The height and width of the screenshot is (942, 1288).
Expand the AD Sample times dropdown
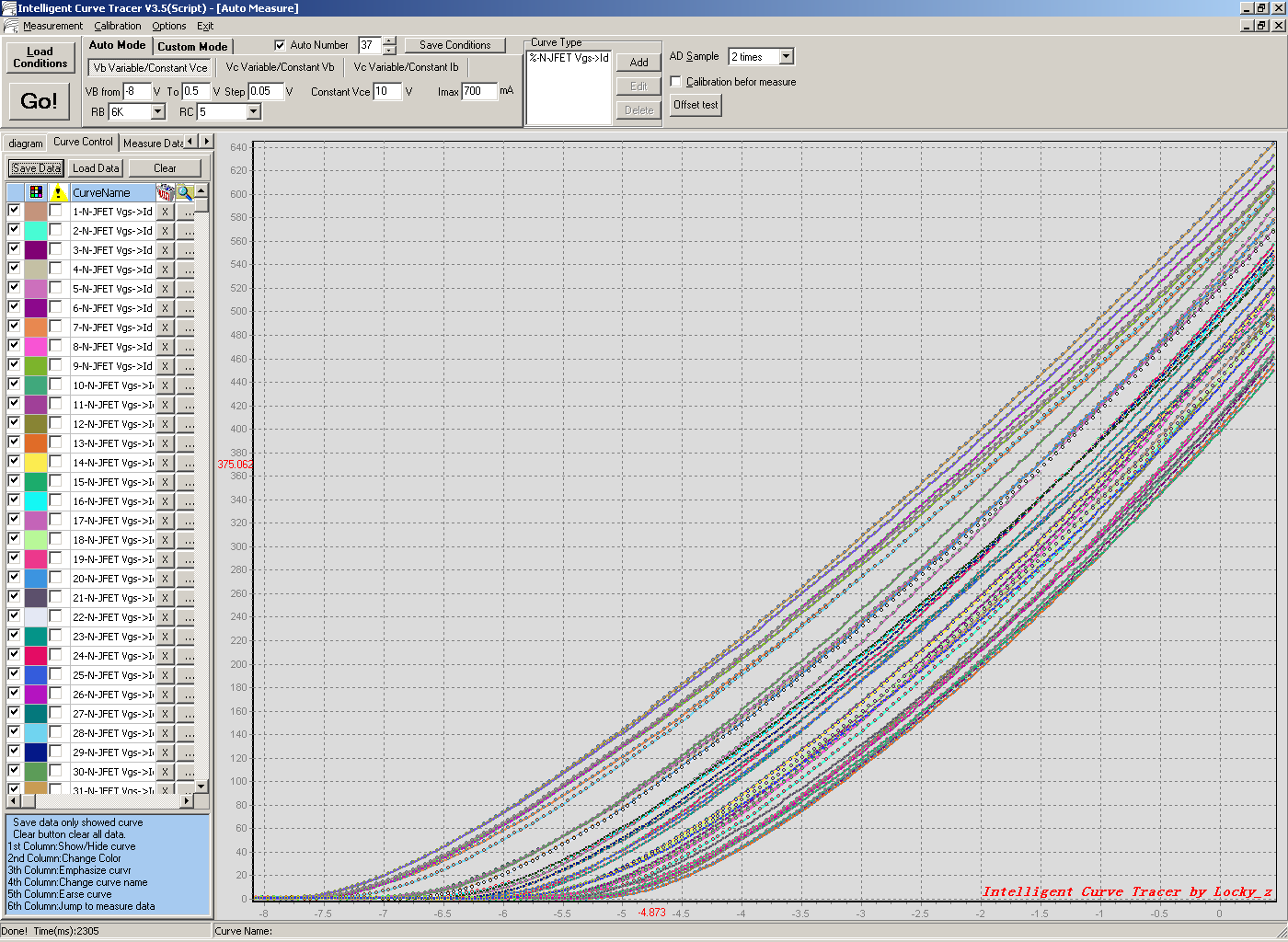point(786,57)
